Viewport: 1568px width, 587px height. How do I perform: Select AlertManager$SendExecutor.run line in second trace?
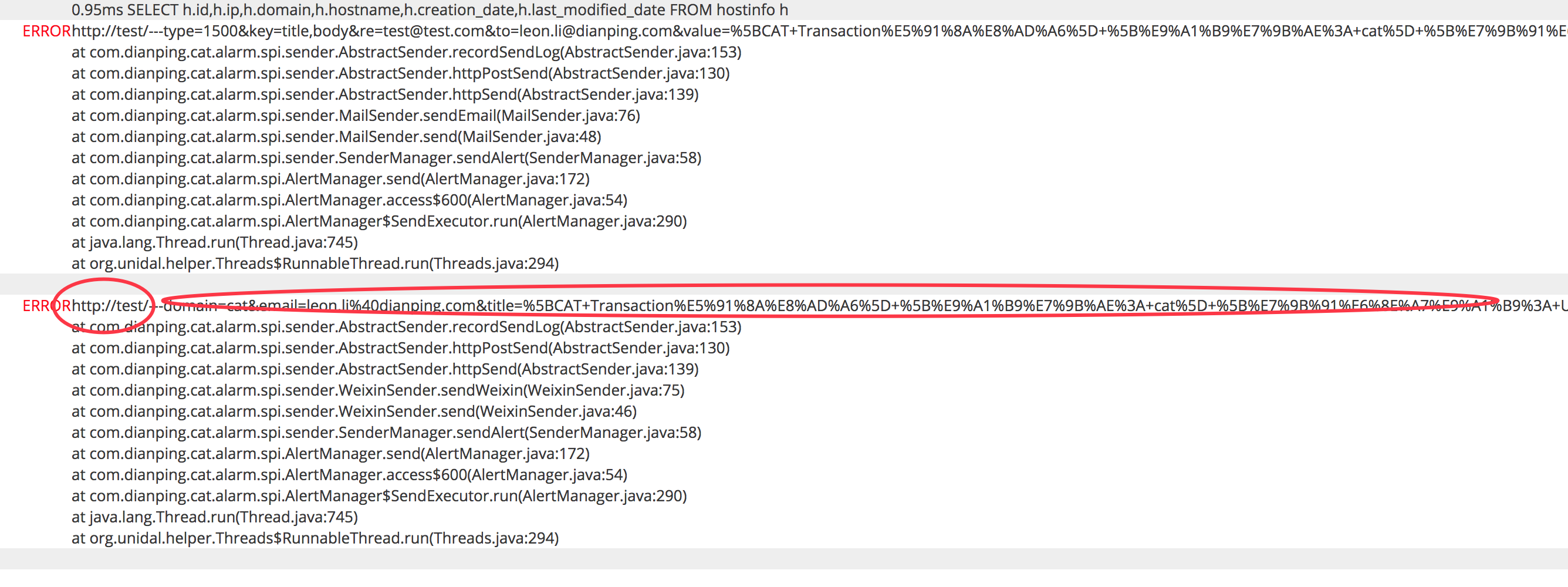379,496
